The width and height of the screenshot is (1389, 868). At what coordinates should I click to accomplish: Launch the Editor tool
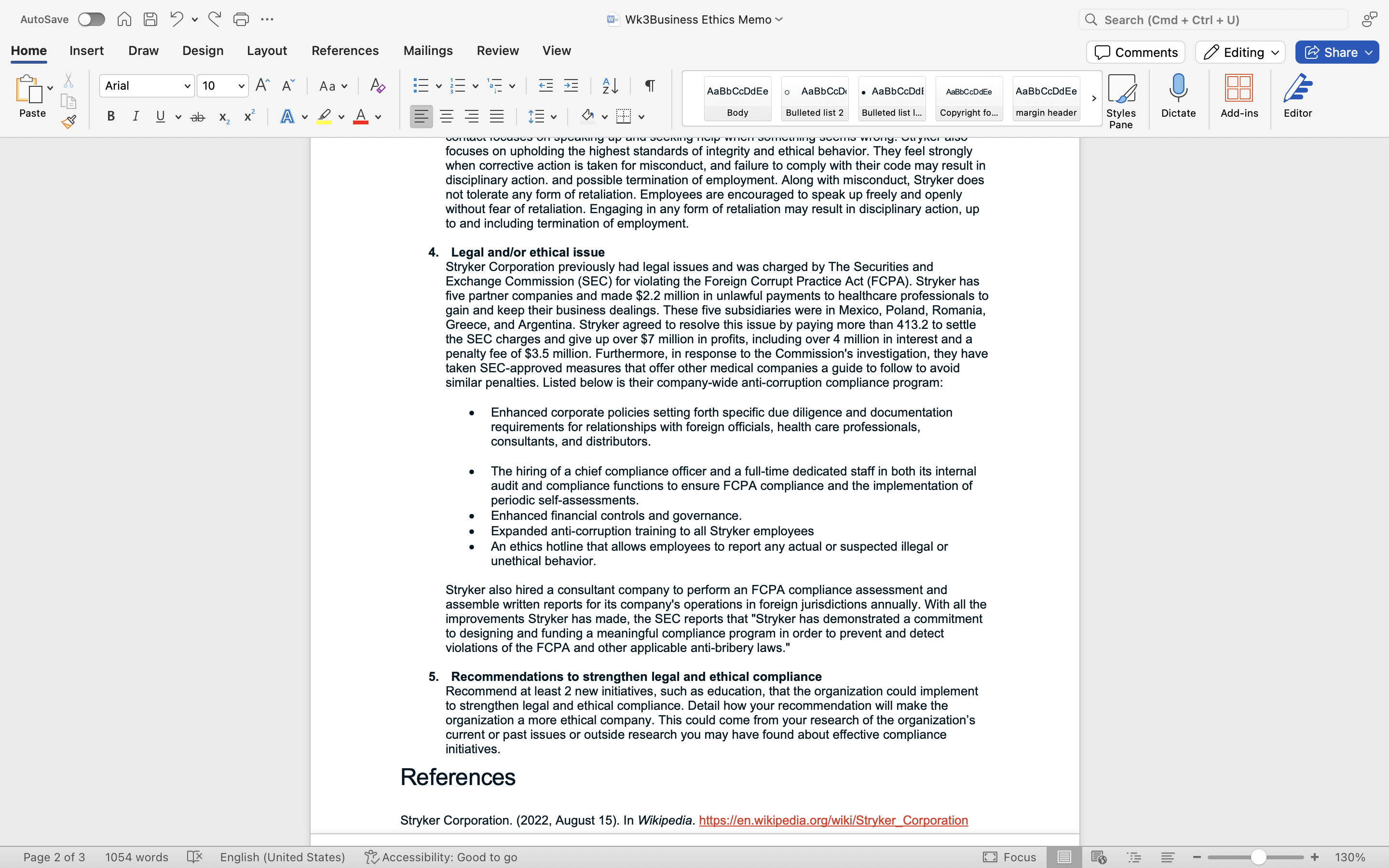(1298, 96)
